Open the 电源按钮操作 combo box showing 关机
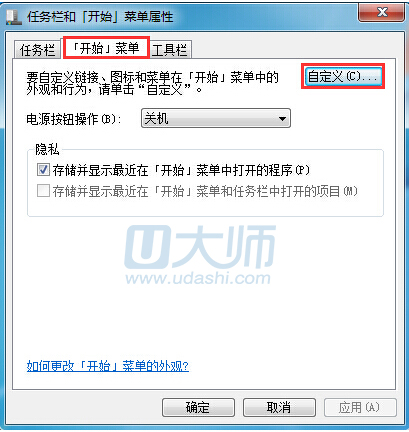Viewport: 409px width, 432px height. click(x=216, y=118)
